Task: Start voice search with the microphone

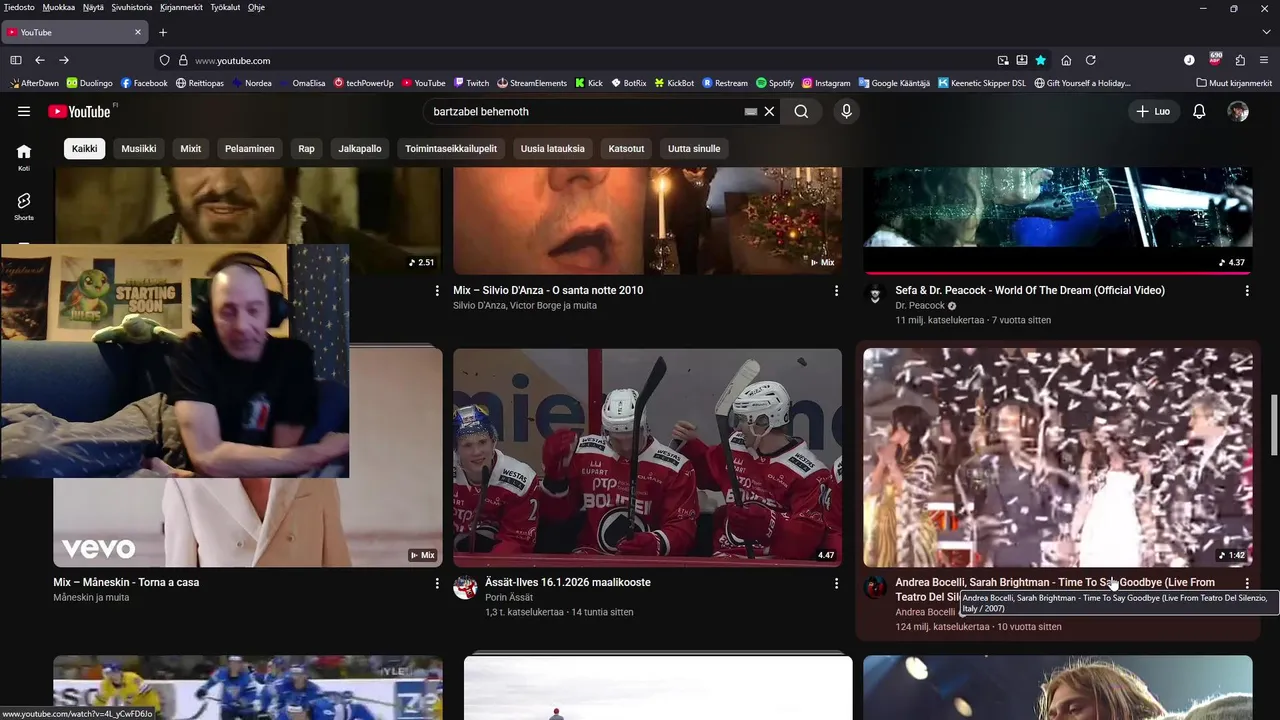Action: pyautogui.click(x=846, y=112)
